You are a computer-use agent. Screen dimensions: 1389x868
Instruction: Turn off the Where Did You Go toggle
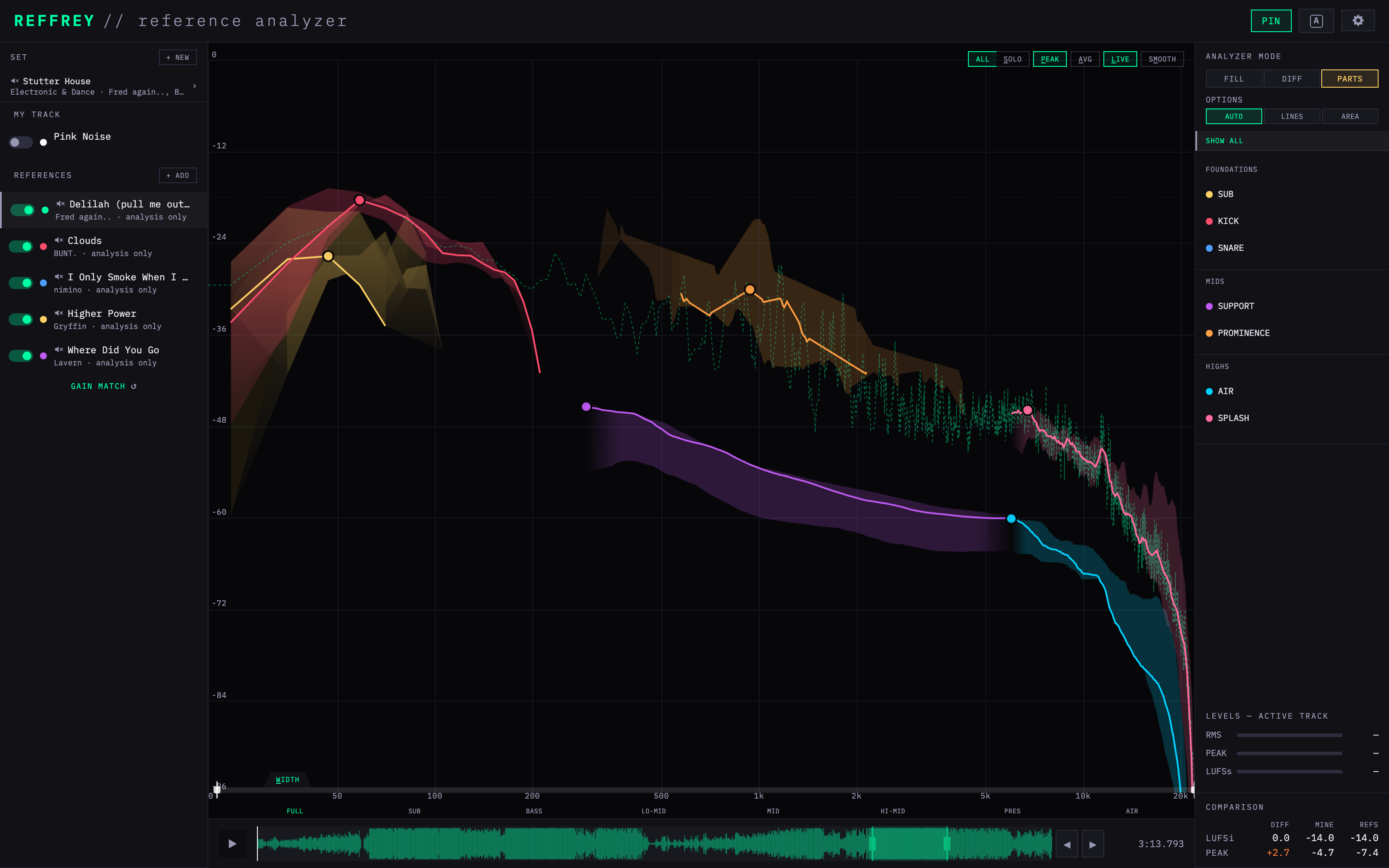coord(21,356)
